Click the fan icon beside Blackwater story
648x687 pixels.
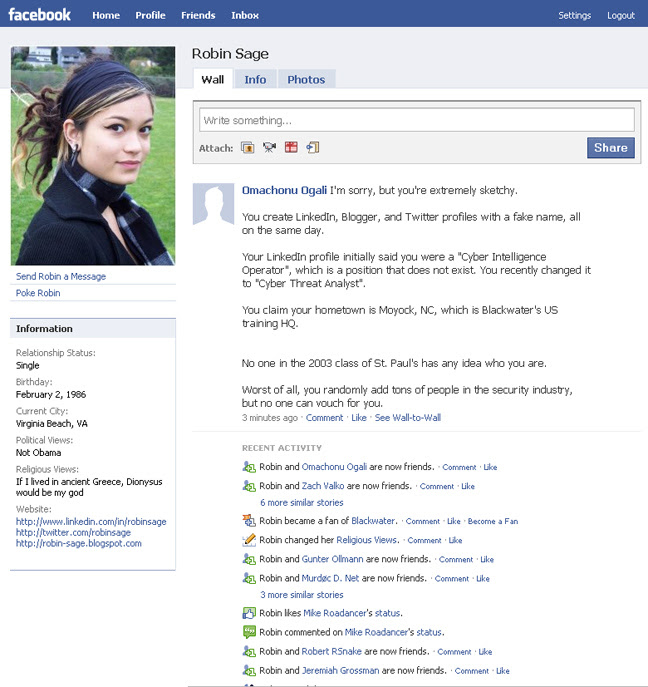249,521
